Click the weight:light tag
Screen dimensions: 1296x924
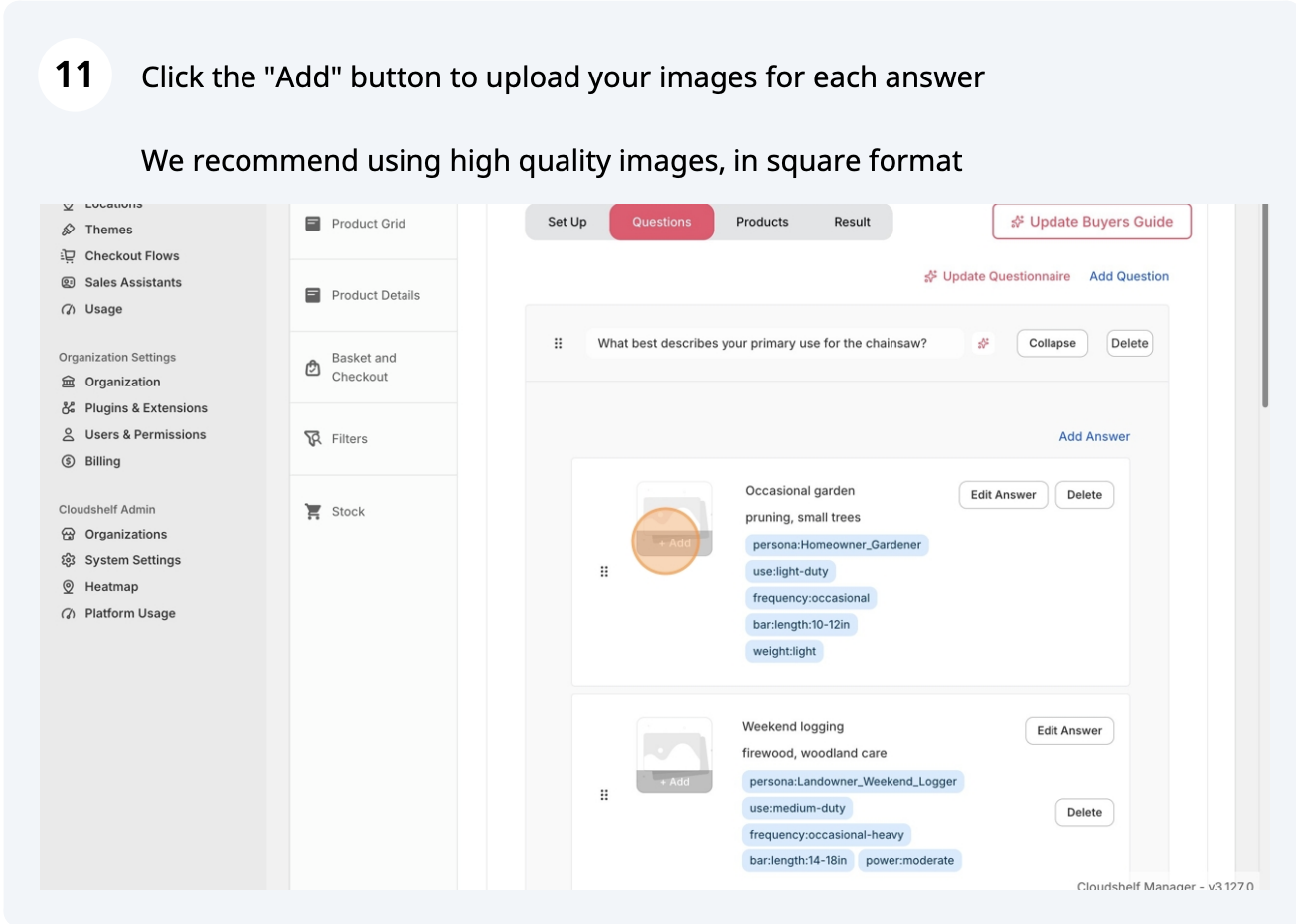coord(784,652)
